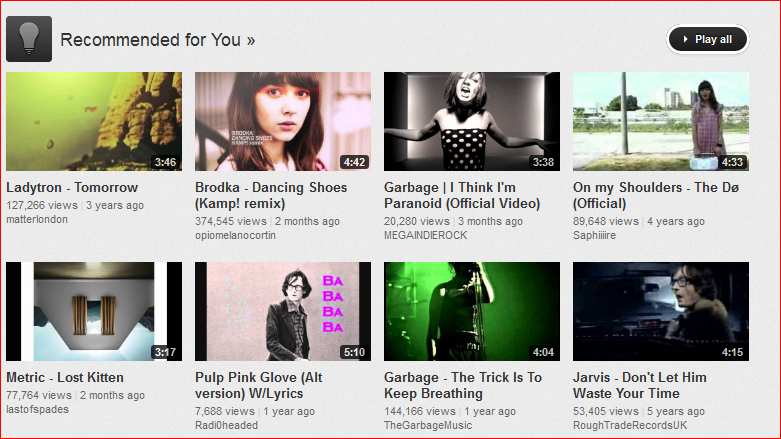
Task: Visit the matterlondon channel link
Action: (x=37, y=219)
